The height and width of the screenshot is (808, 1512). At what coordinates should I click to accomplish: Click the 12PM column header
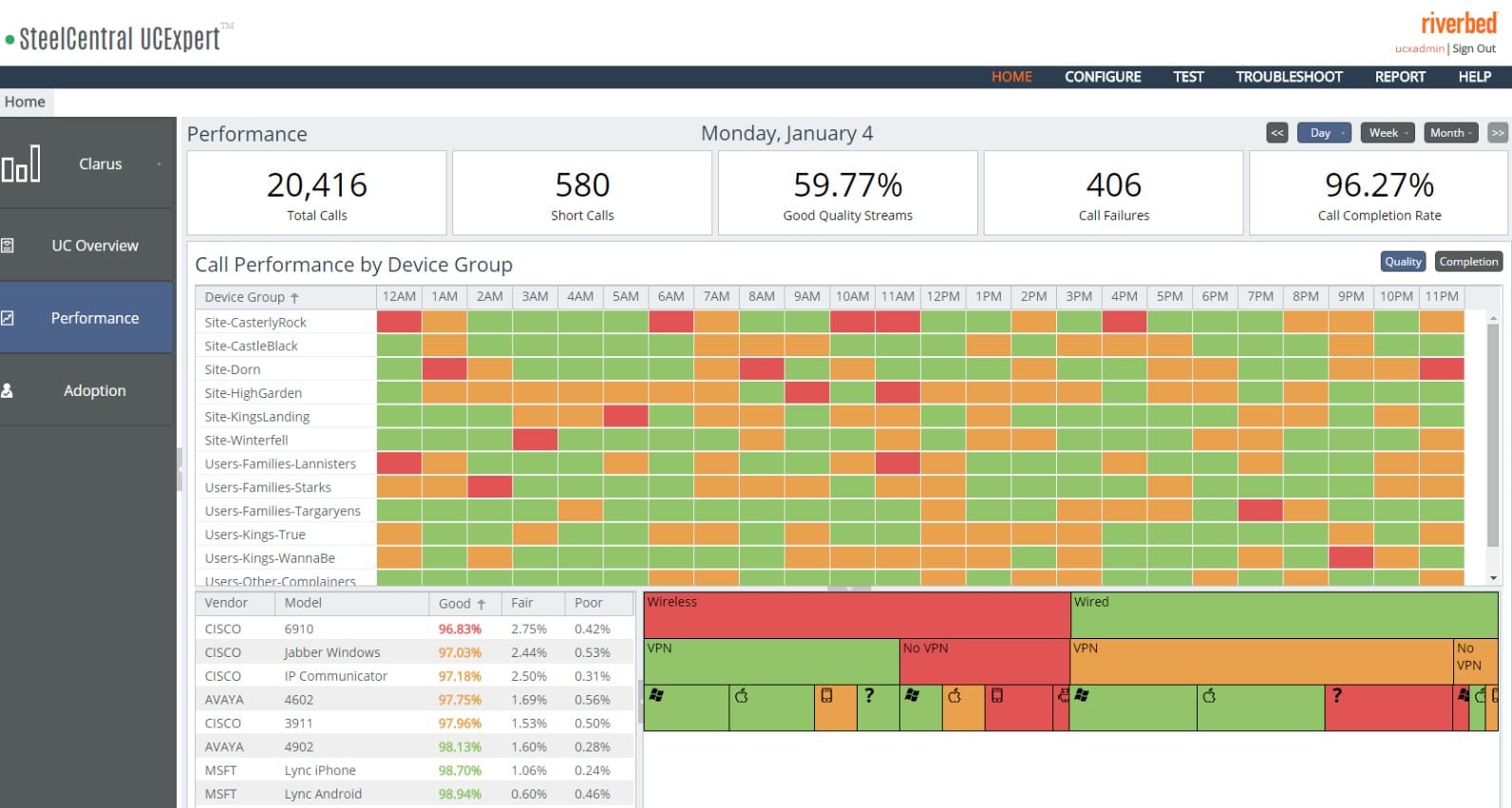coord(943,296)
